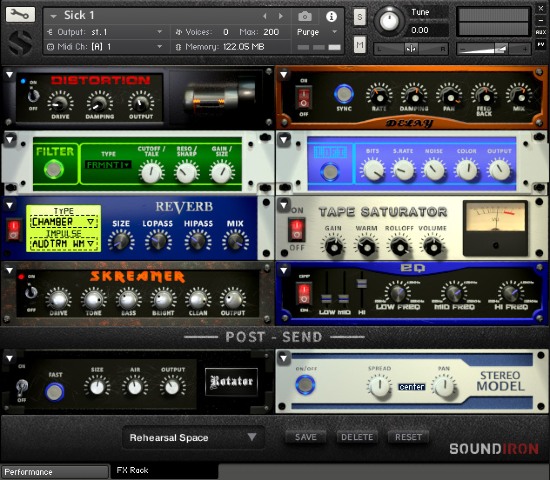Viewport: 550px width, 480px height.
Task: Open the Output st.1 dropdown
Action: pos(105,32)
